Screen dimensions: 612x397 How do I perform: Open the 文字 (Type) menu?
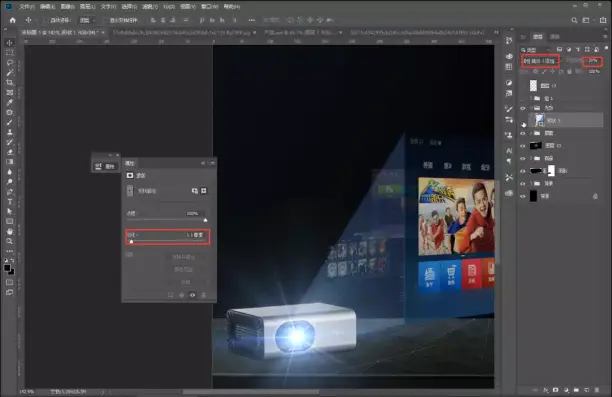pos(108,7)
